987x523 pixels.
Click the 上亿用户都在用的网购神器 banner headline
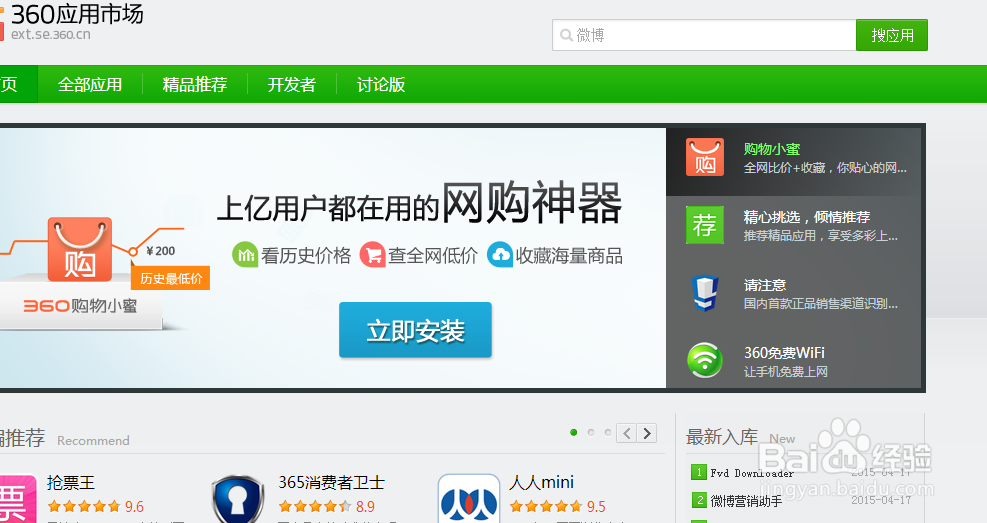[419, 204]
